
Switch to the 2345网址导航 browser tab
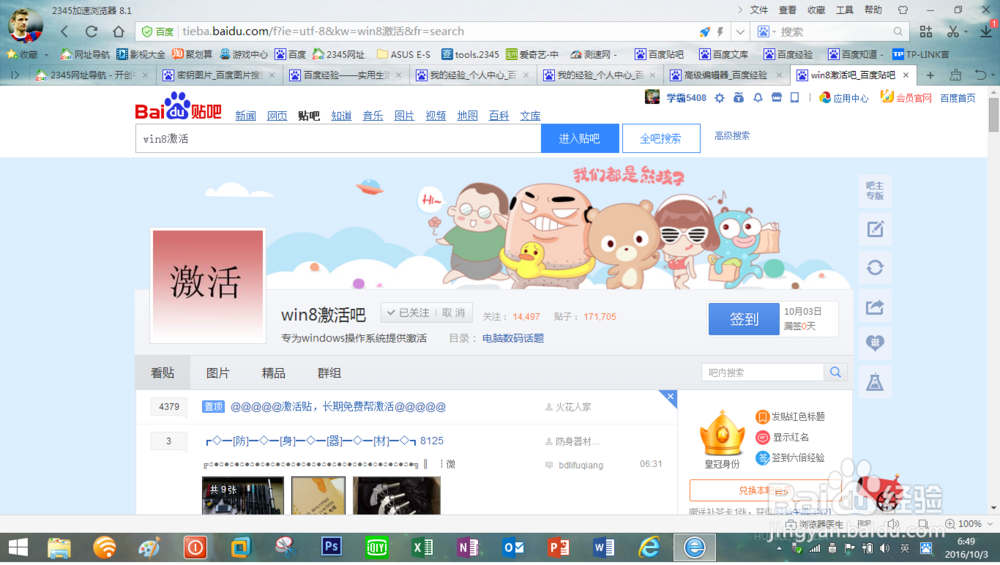[91, 75]
